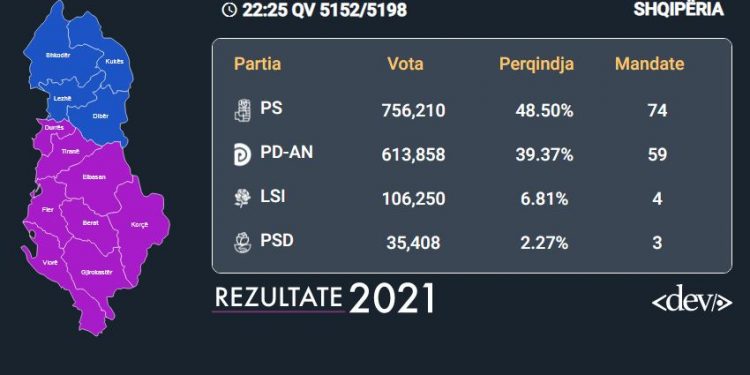Click the Perqindja column header
The height and width of the screenshot is (375, 750).
click(536, 64)
